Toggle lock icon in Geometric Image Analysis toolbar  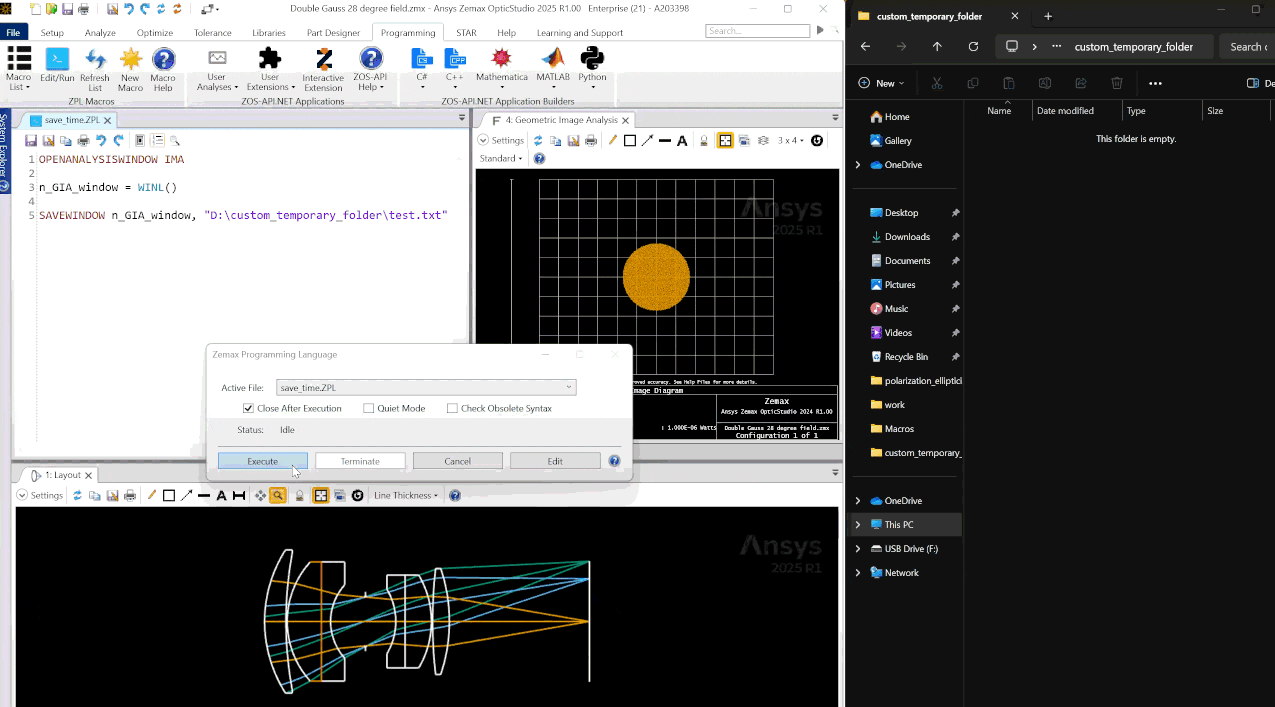[x=704, y=141]
